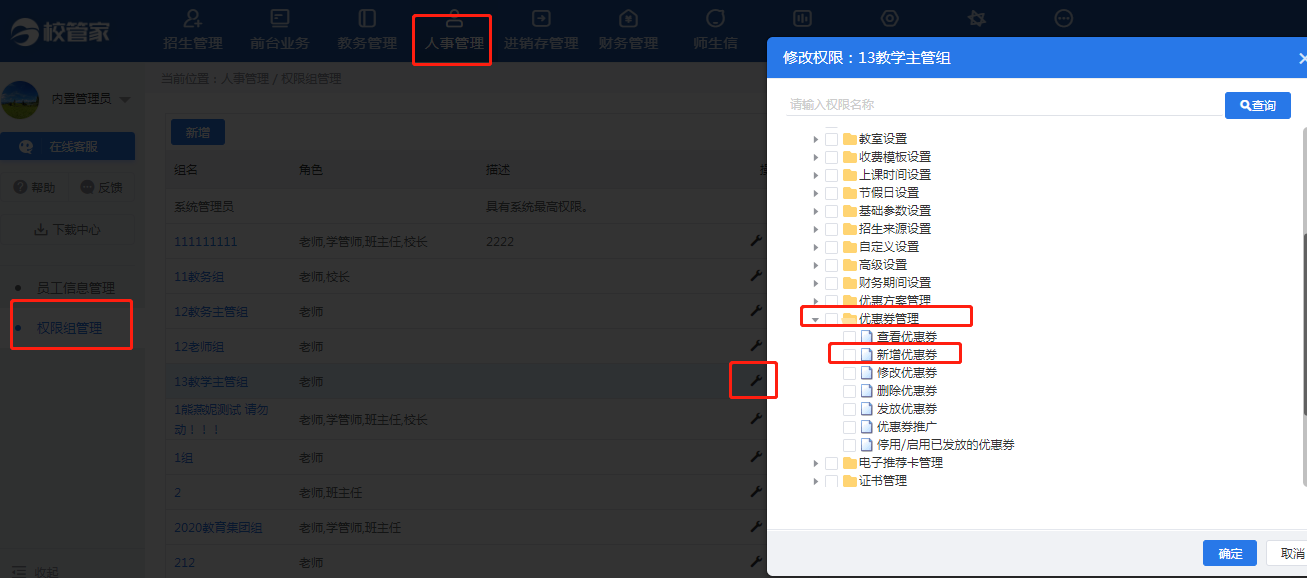
Task: Open the 2020教育集团组 group link
Action: 218,527
